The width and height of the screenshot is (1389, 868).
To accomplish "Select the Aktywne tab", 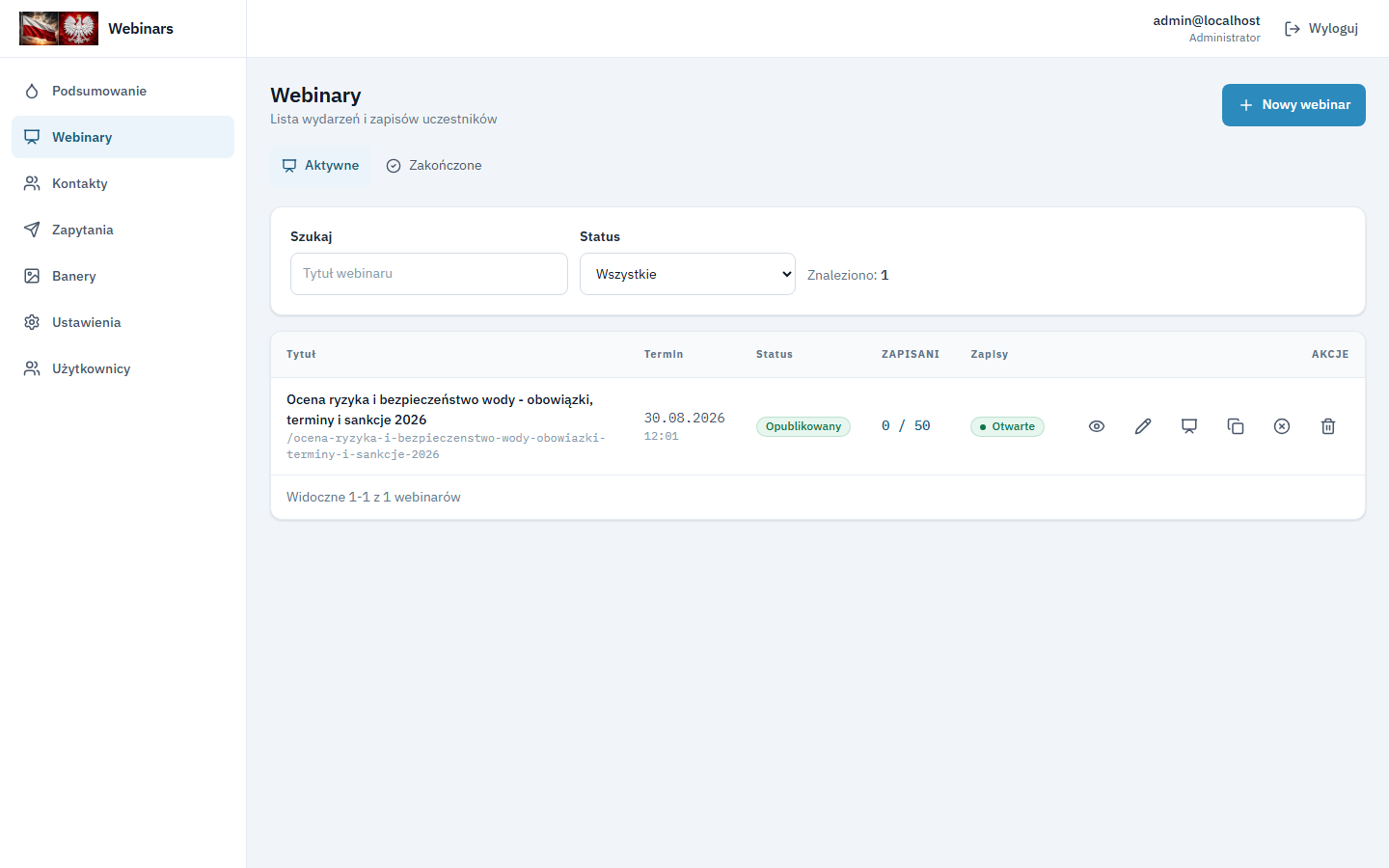I will 320,166.
